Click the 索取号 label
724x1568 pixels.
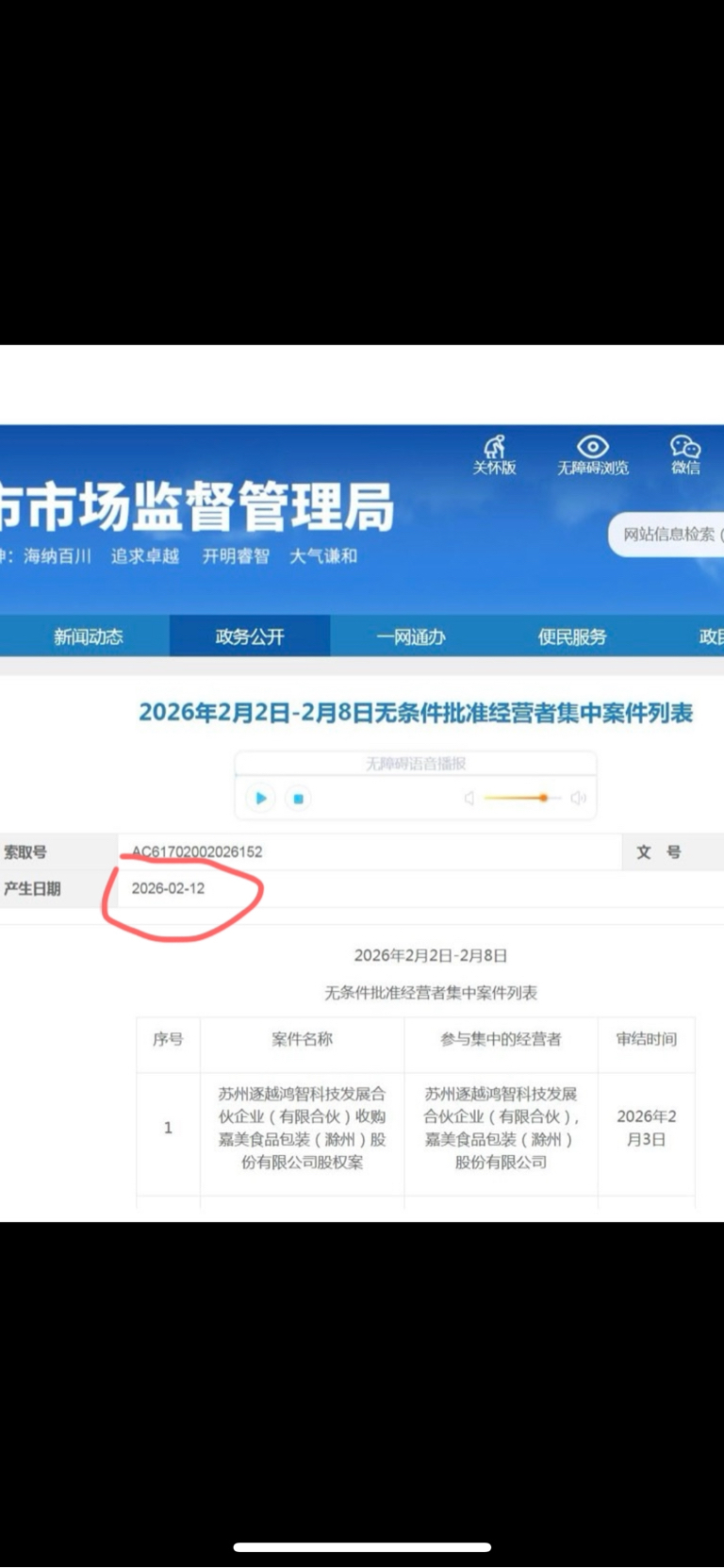click(x=25, y=852)
